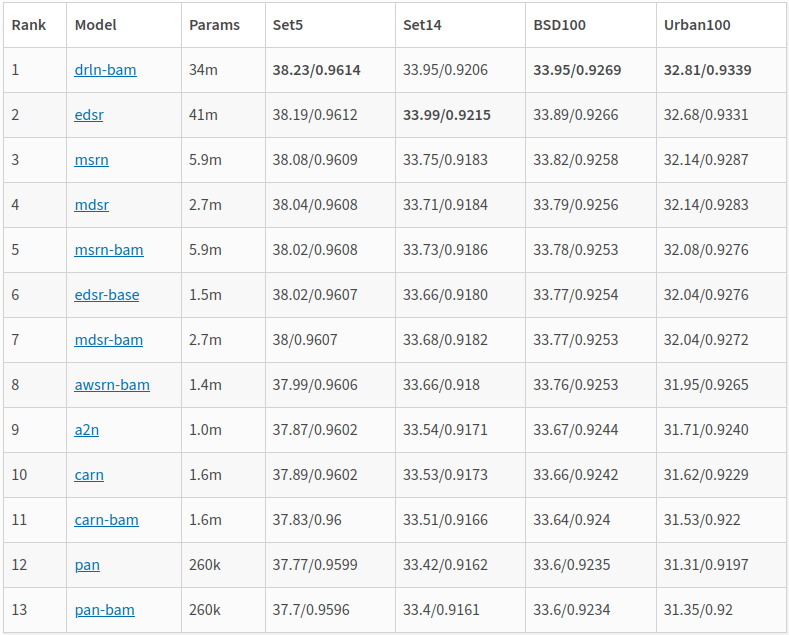The height and width of the screenshot is (635, 789).
Task: Click the Urban100 column header
Action: pos(697,25)
